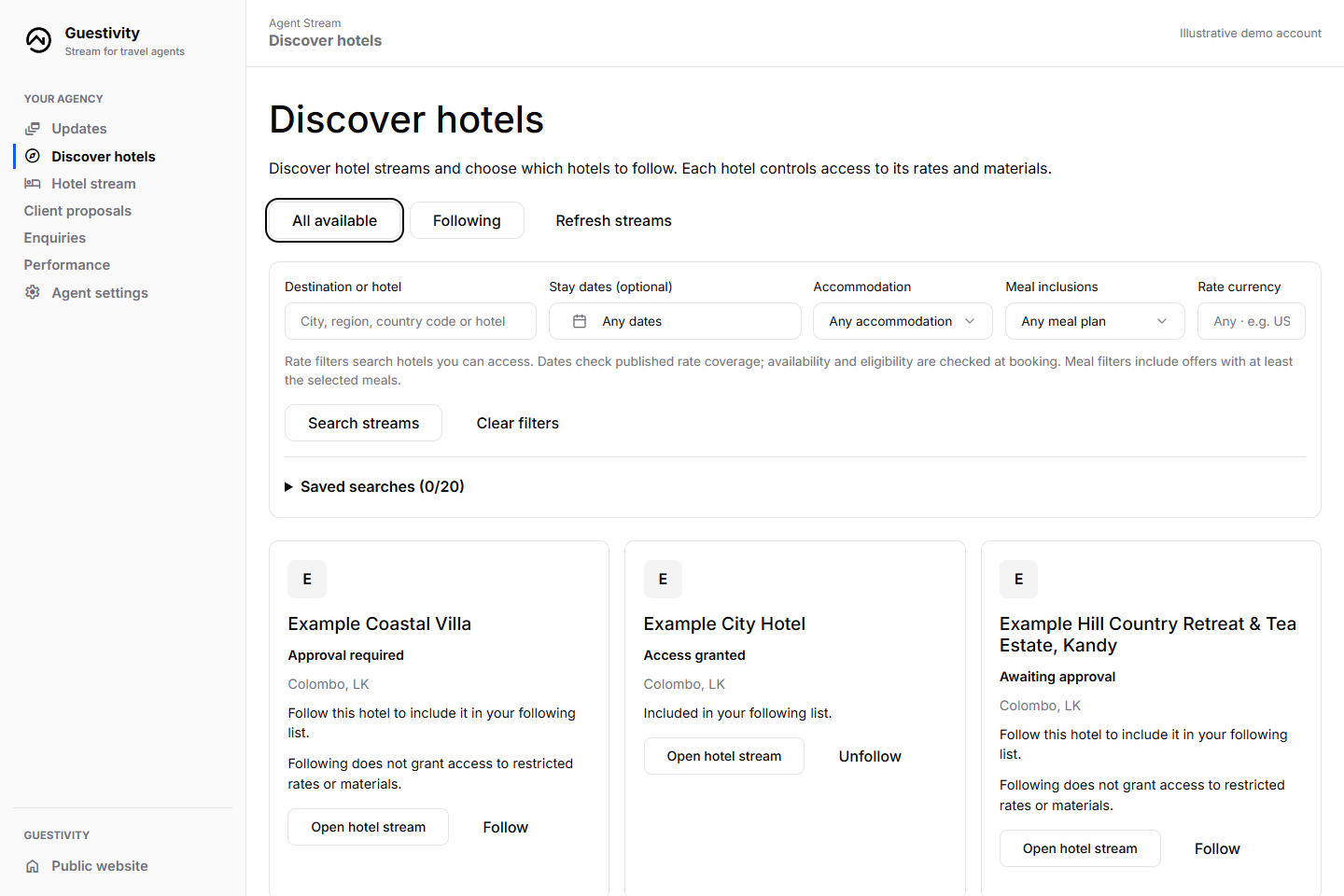1344x896 pixels.
Task: Click the Public website home icon
Action: point(33,866)
